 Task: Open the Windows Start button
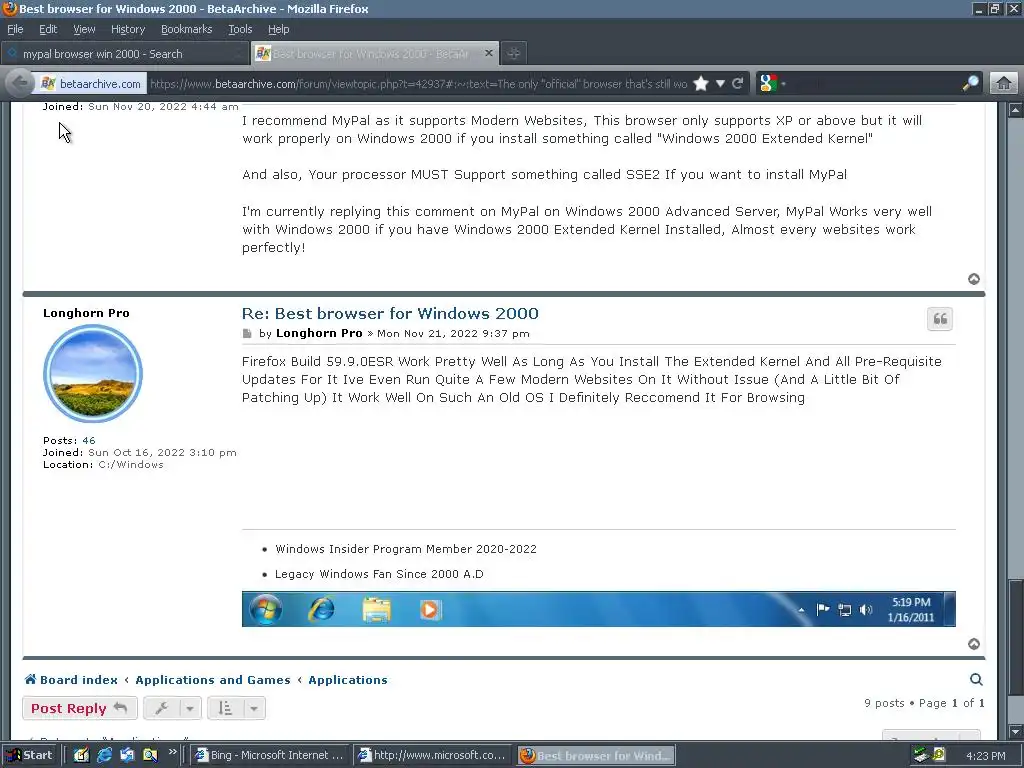click(29, 755)
